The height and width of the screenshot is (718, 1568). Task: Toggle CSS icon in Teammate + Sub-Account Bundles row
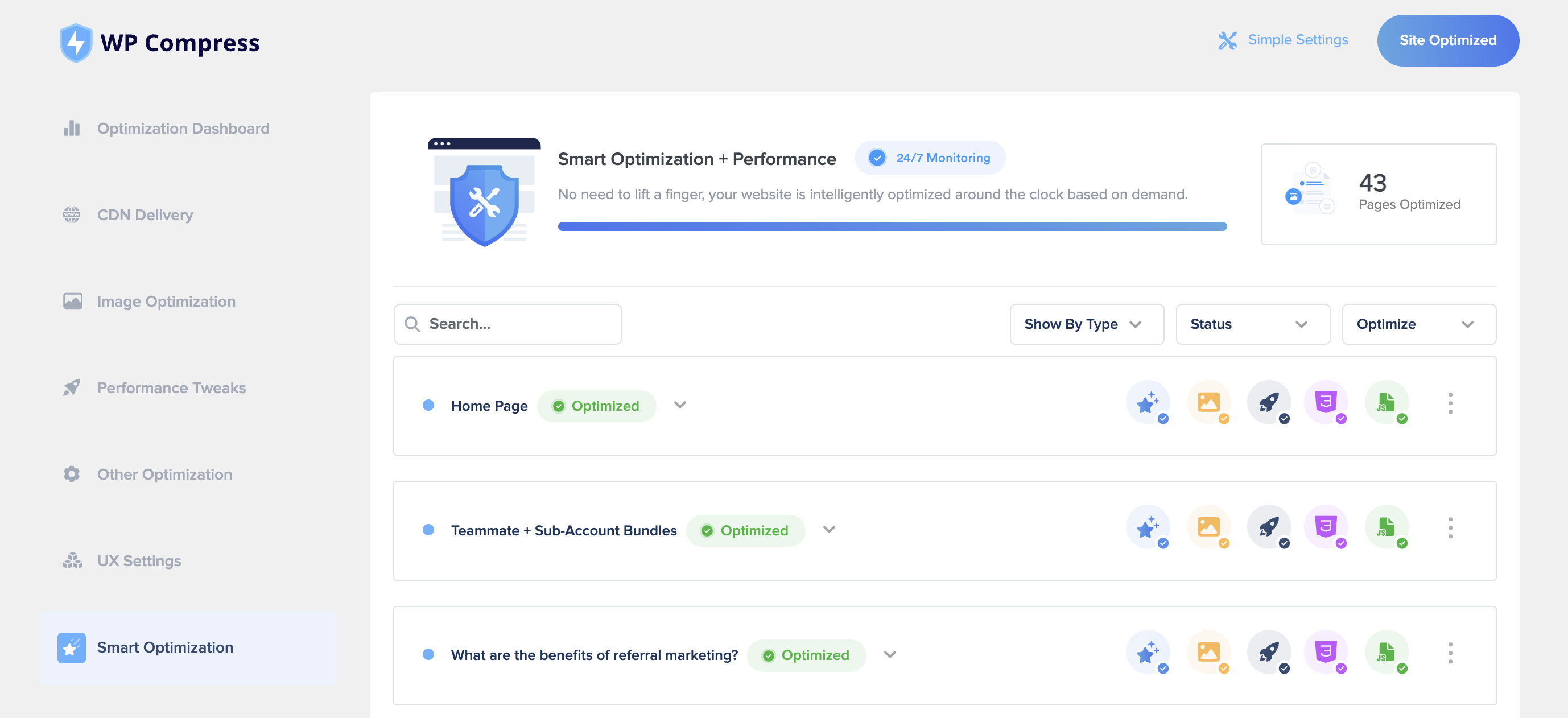pyautogui.click(x=1326, y=527)
